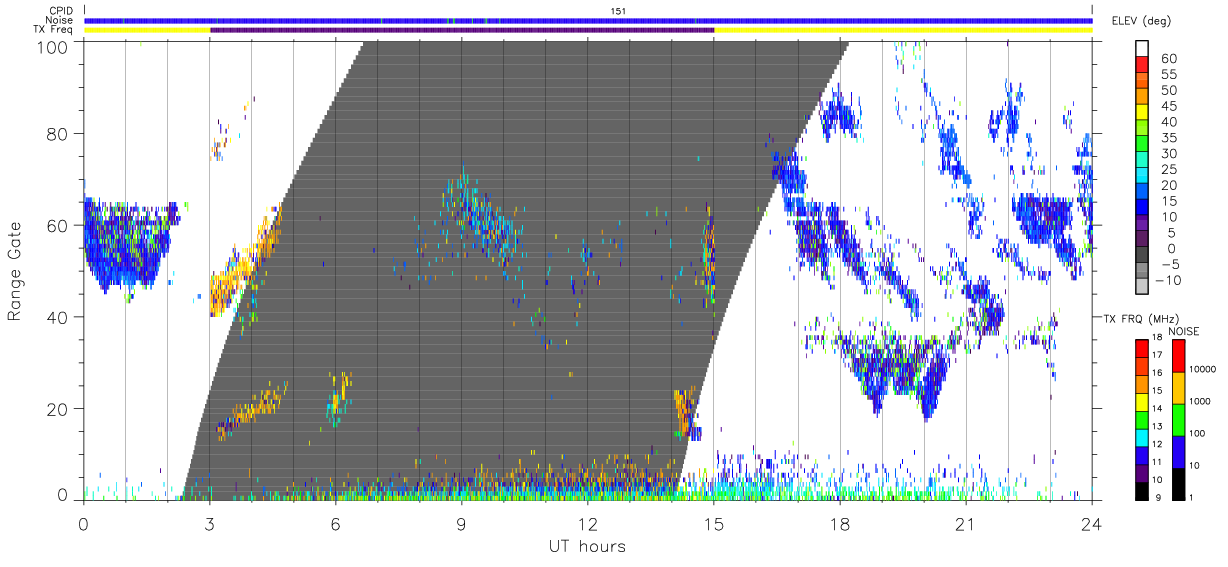Viewport: 1228px width, 567px height.
Task: Click UT hours tick label 9
Action: pyautogui.click(x=461, y=523)
